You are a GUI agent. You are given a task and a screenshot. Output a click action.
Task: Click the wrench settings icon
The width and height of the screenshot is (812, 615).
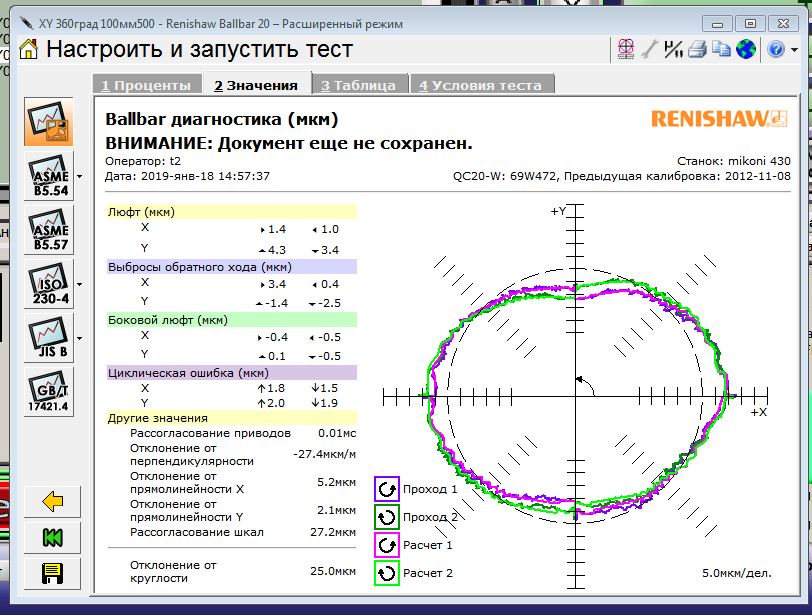[x=649, y=49]
